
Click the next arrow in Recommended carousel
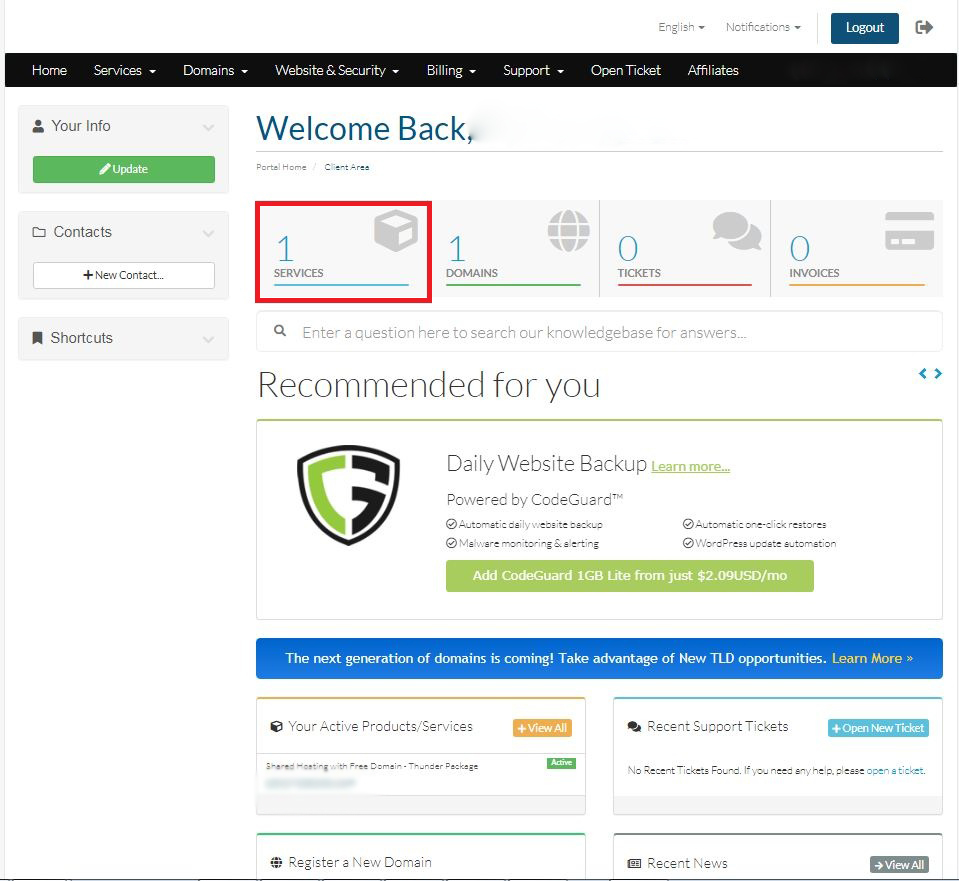[938, 373]
